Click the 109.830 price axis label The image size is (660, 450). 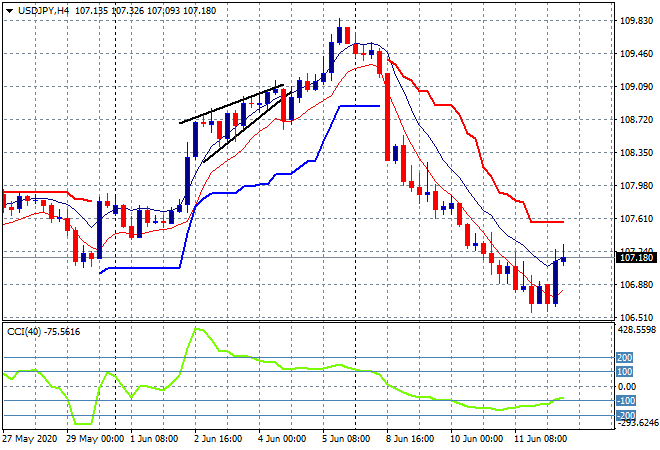pos(634,20)
